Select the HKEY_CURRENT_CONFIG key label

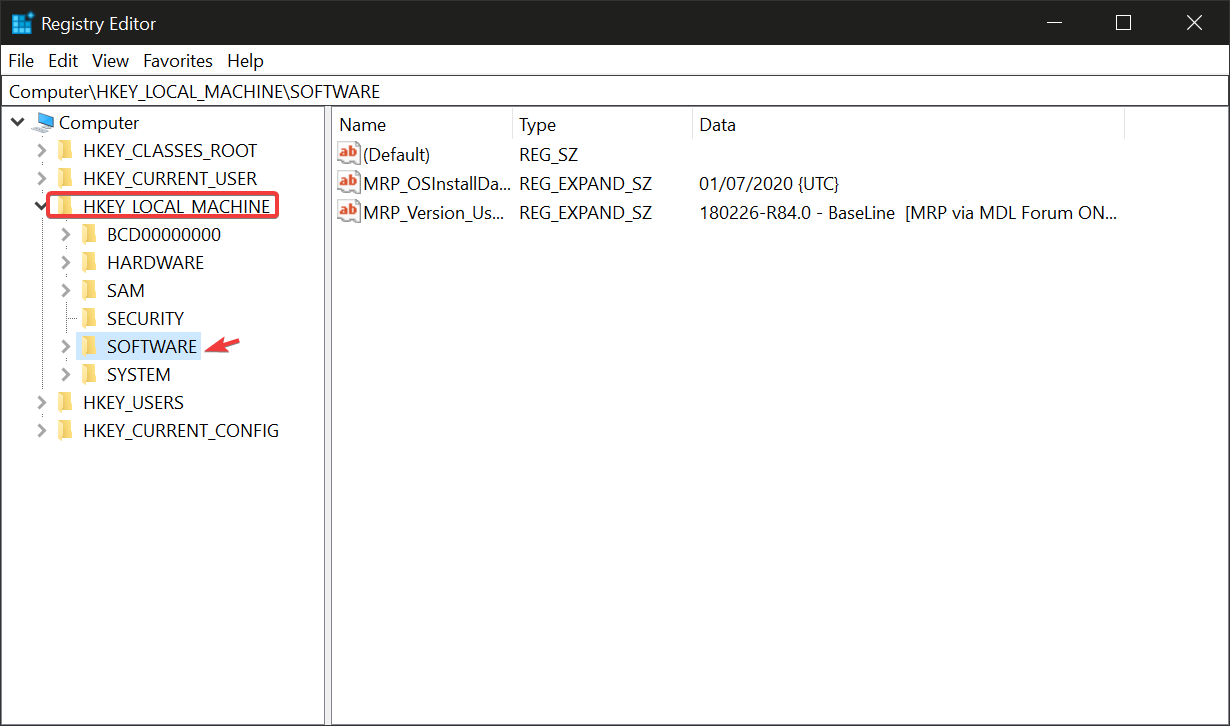click(x=181, y=431)
